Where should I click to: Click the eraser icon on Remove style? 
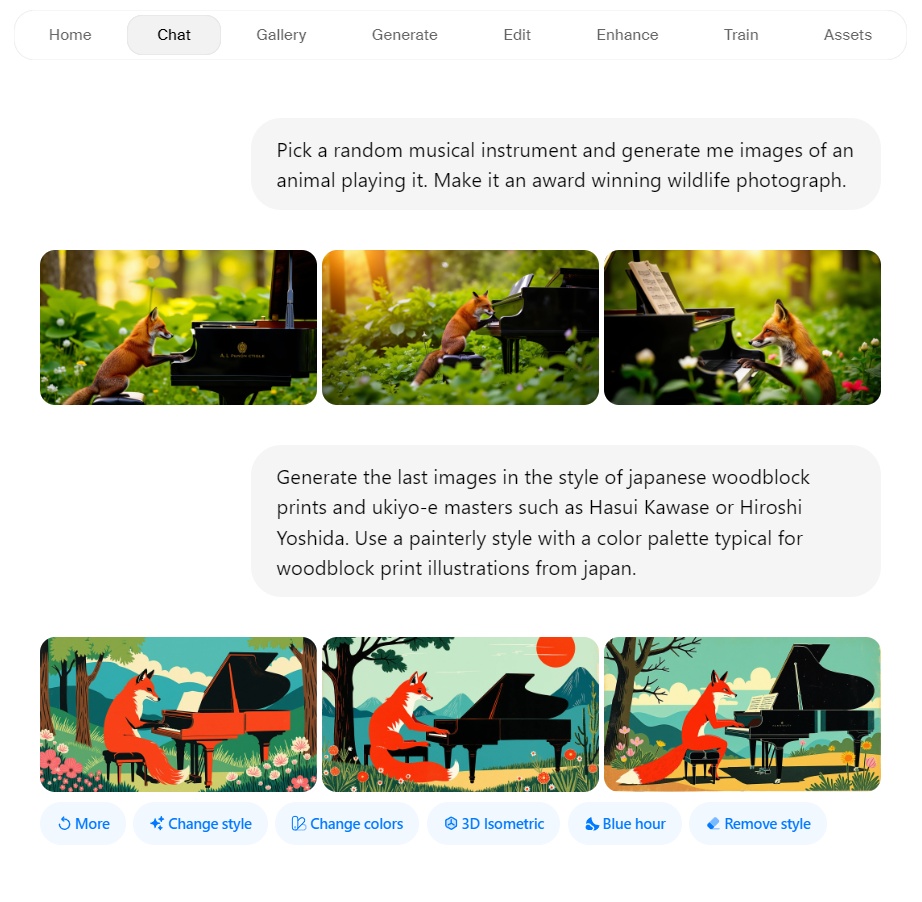(713, 824)
